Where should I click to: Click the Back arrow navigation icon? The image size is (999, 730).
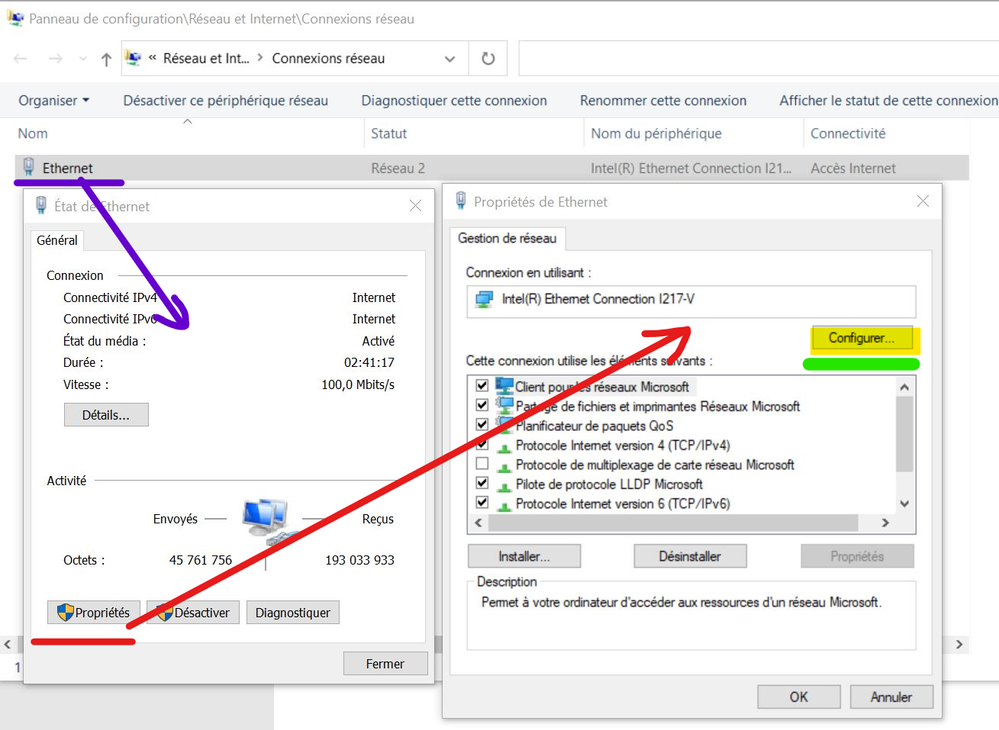coord(20,59)
